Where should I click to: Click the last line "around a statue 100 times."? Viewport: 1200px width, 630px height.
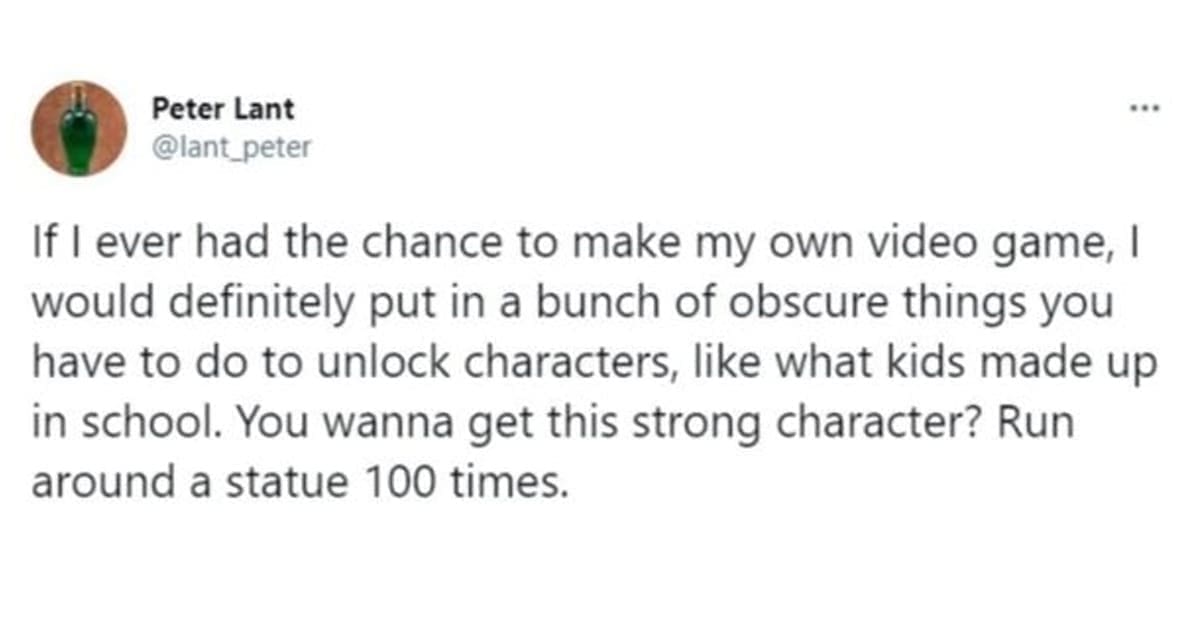click(300, 482)
